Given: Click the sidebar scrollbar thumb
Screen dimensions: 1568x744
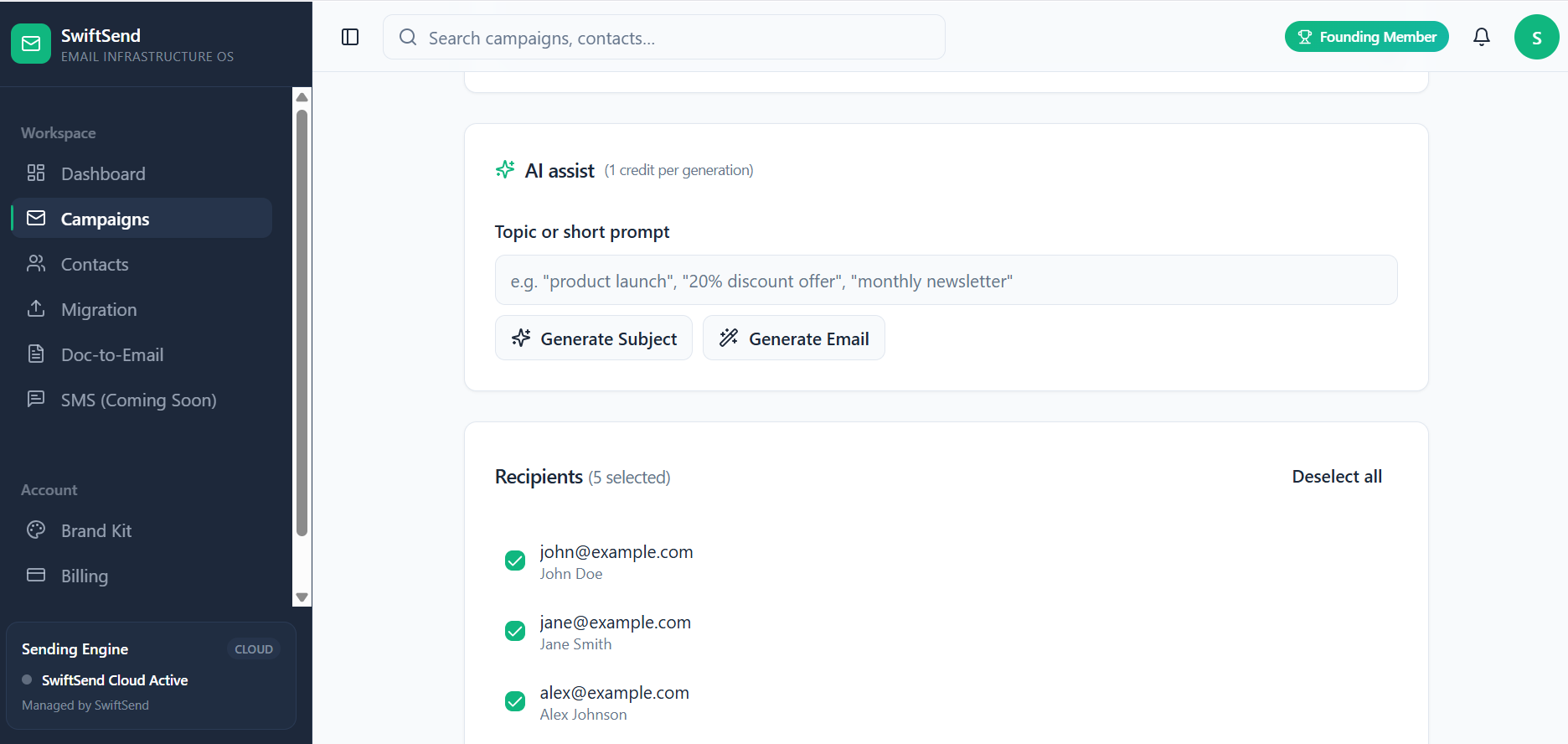Looking at the screenshot, I should [302, 323].
